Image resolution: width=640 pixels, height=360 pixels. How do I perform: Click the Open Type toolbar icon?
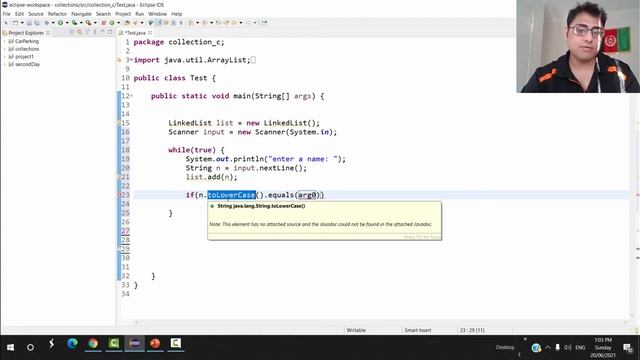[127, 23]
